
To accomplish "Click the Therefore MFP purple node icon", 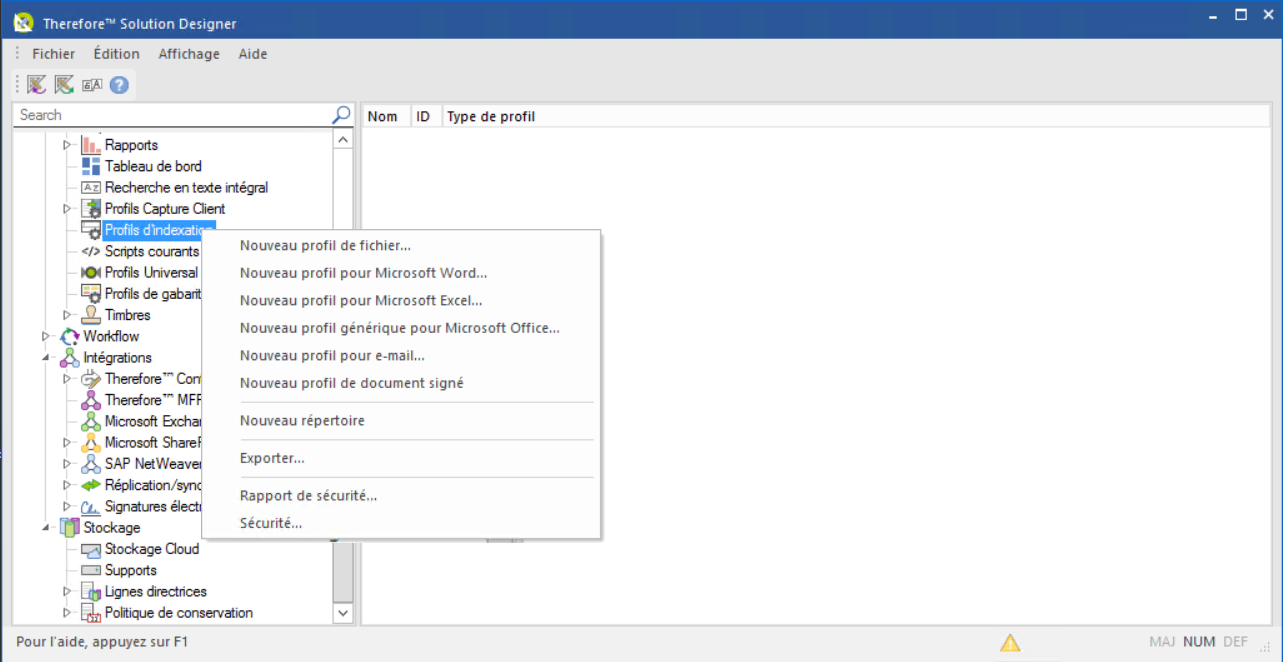I will (x=91, y=400).
